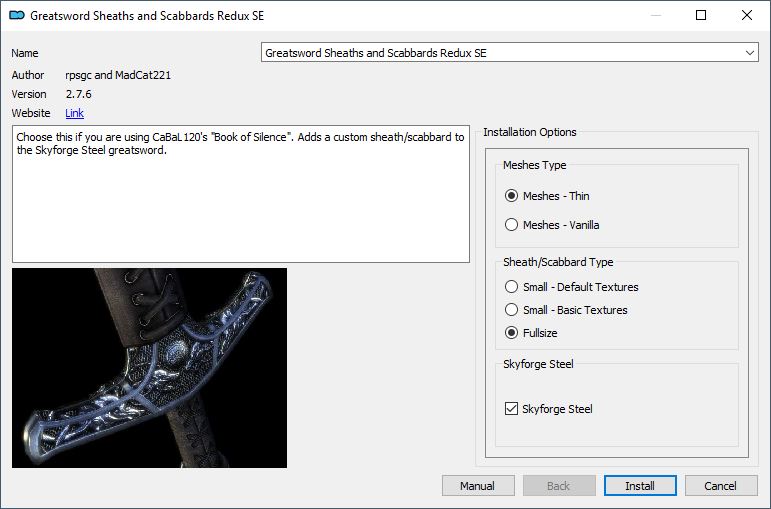Click the version number 2.7.6
Screen dimensions: 771x509
click(x=79, y=94)
